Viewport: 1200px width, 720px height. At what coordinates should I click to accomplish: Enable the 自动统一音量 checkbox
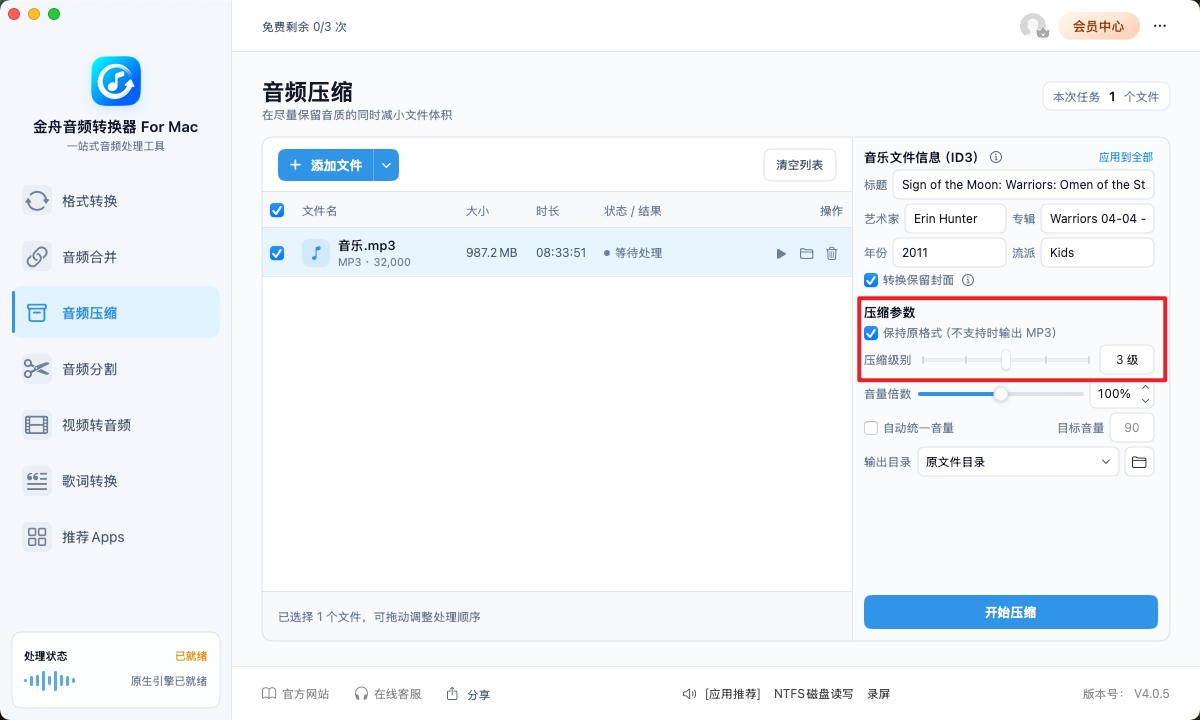pos(871,428)
